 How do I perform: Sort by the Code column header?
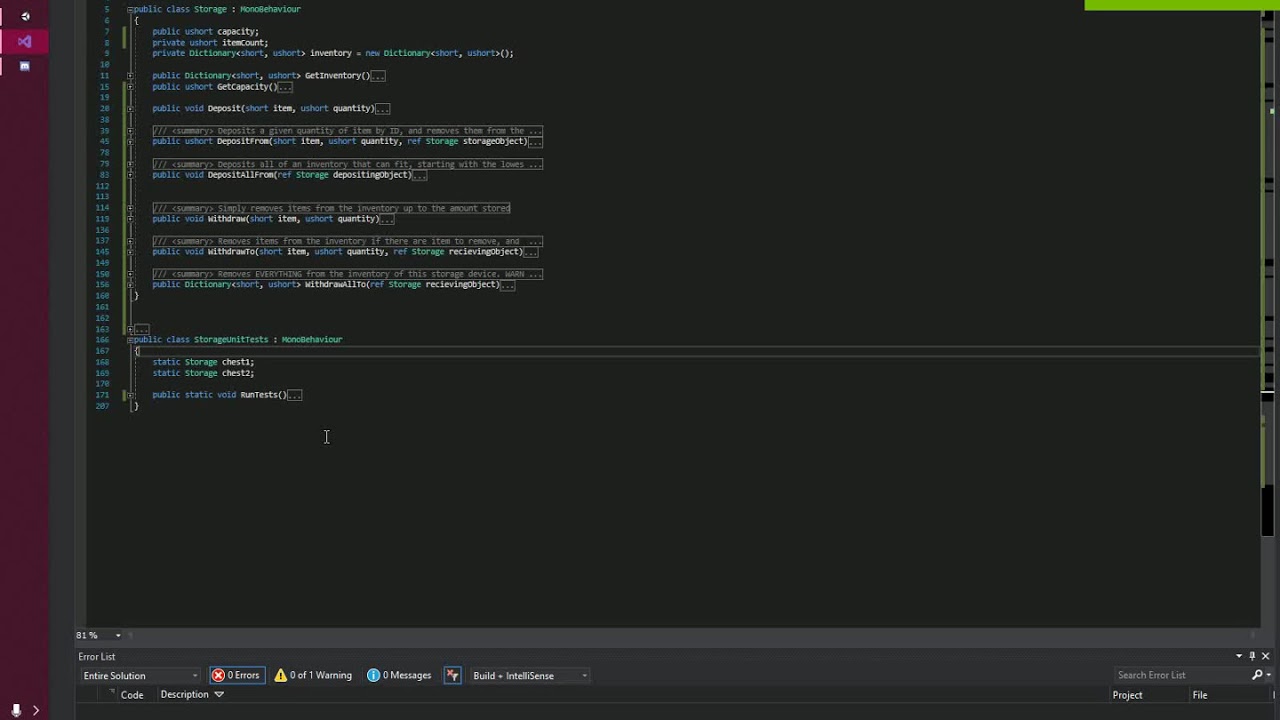(x=132, y=695)
